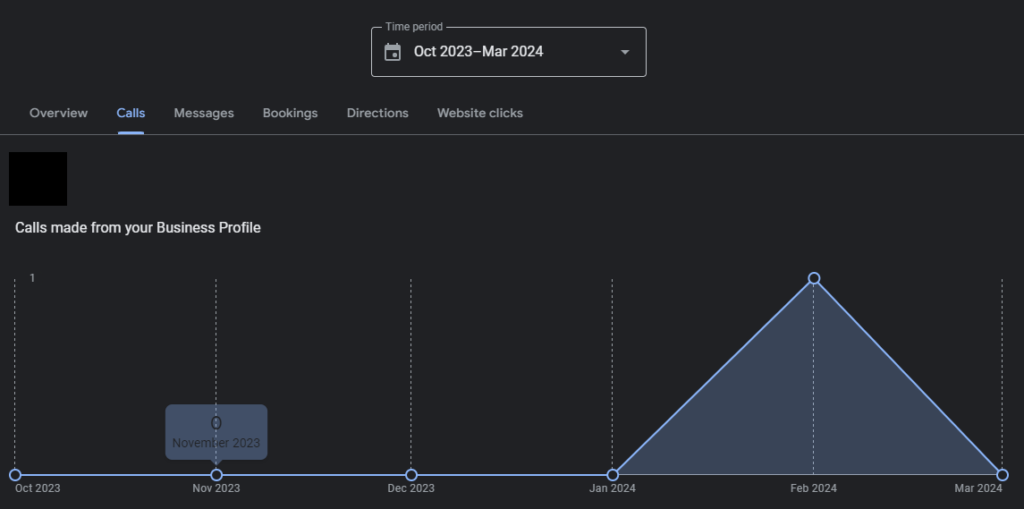Open the Messages tab
Image resolution: width=1024 pixels, height=509 pixels.
(204, 113)
